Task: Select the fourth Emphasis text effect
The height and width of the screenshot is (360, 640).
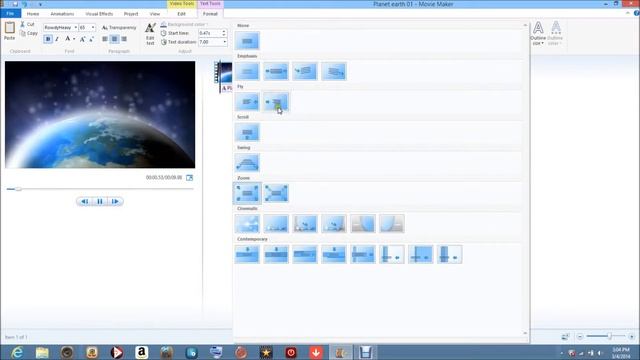Action: [334, 71]
